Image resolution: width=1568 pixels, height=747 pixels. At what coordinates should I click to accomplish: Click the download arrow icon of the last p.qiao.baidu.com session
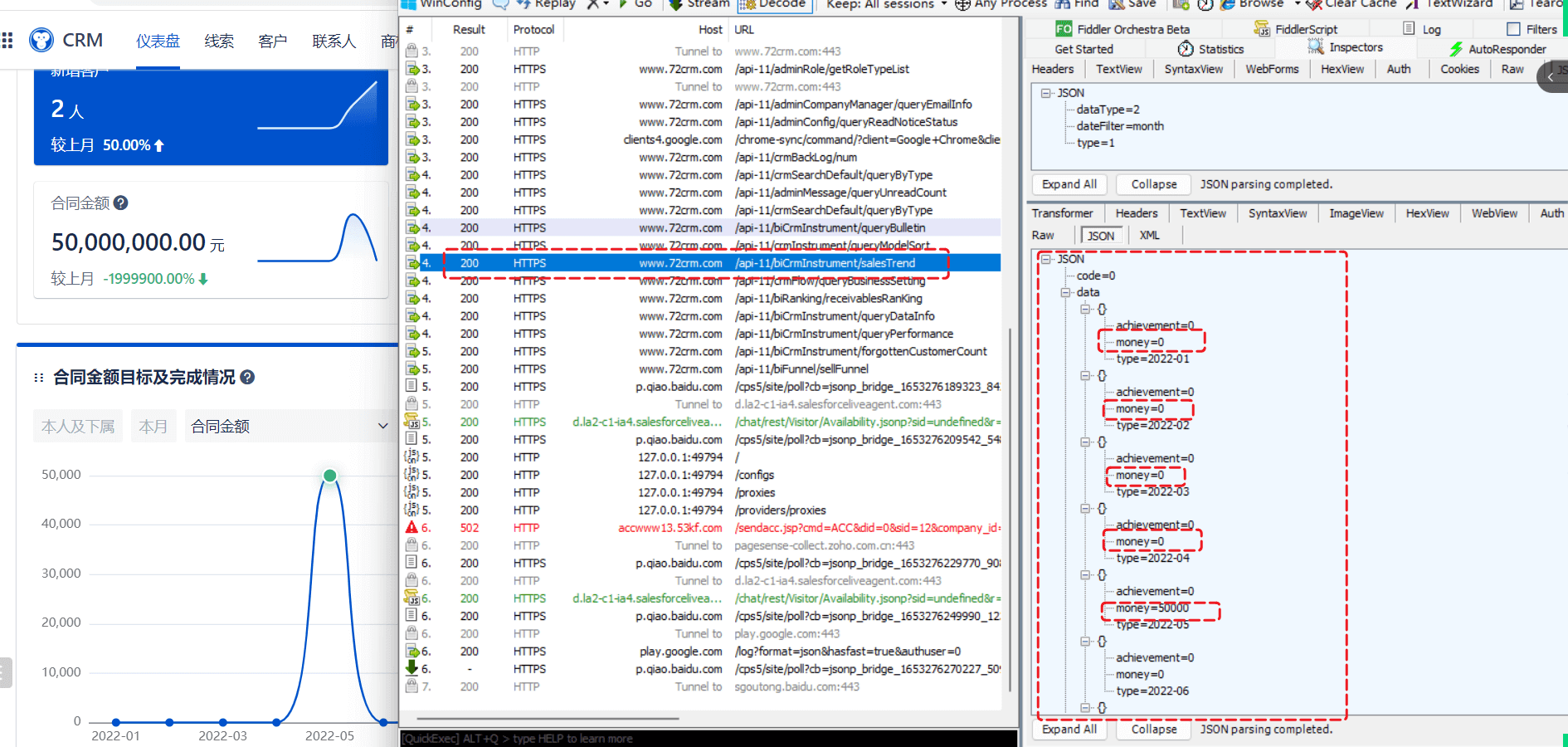point(411,668)
